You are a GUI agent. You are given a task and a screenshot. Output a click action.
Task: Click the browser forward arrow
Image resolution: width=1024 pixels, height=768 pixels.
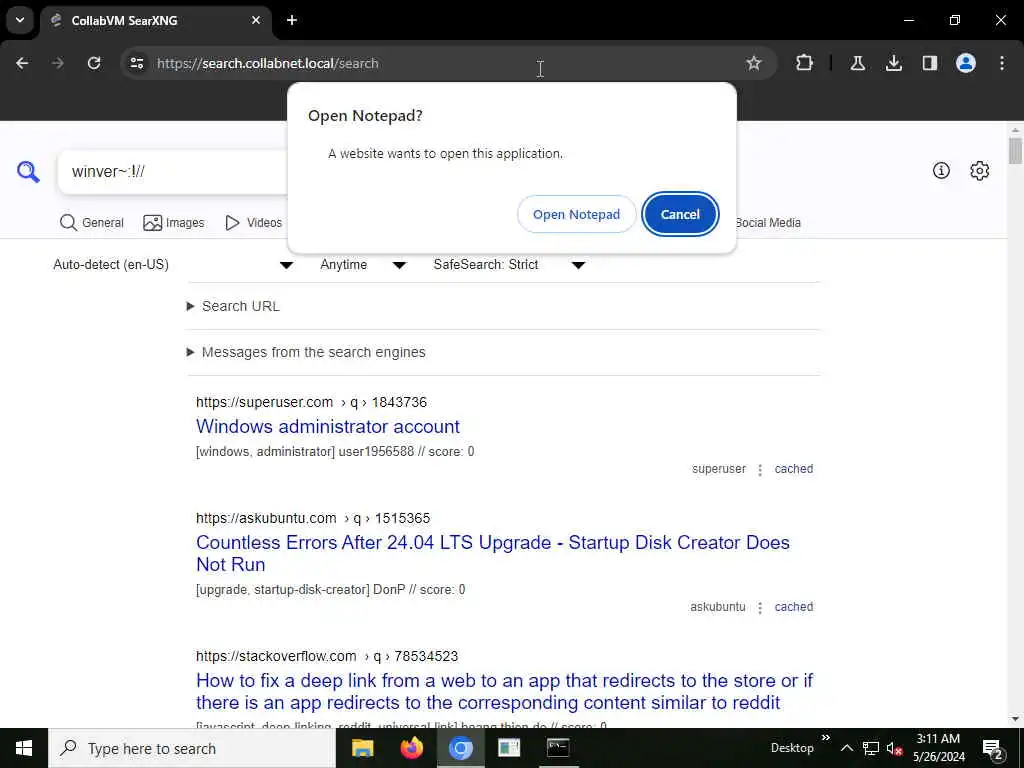pos(58,63)
